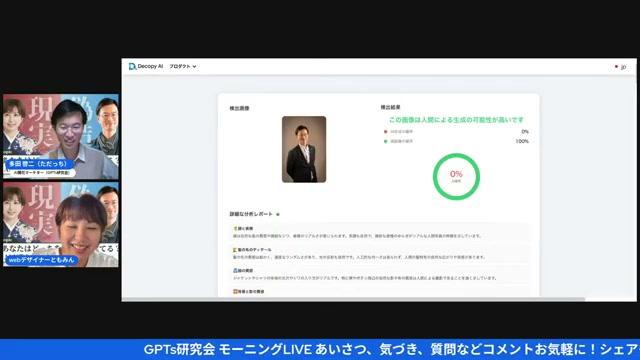Open the jp language selector
Screen dimensions: 640x360
(x=620, y=67)
